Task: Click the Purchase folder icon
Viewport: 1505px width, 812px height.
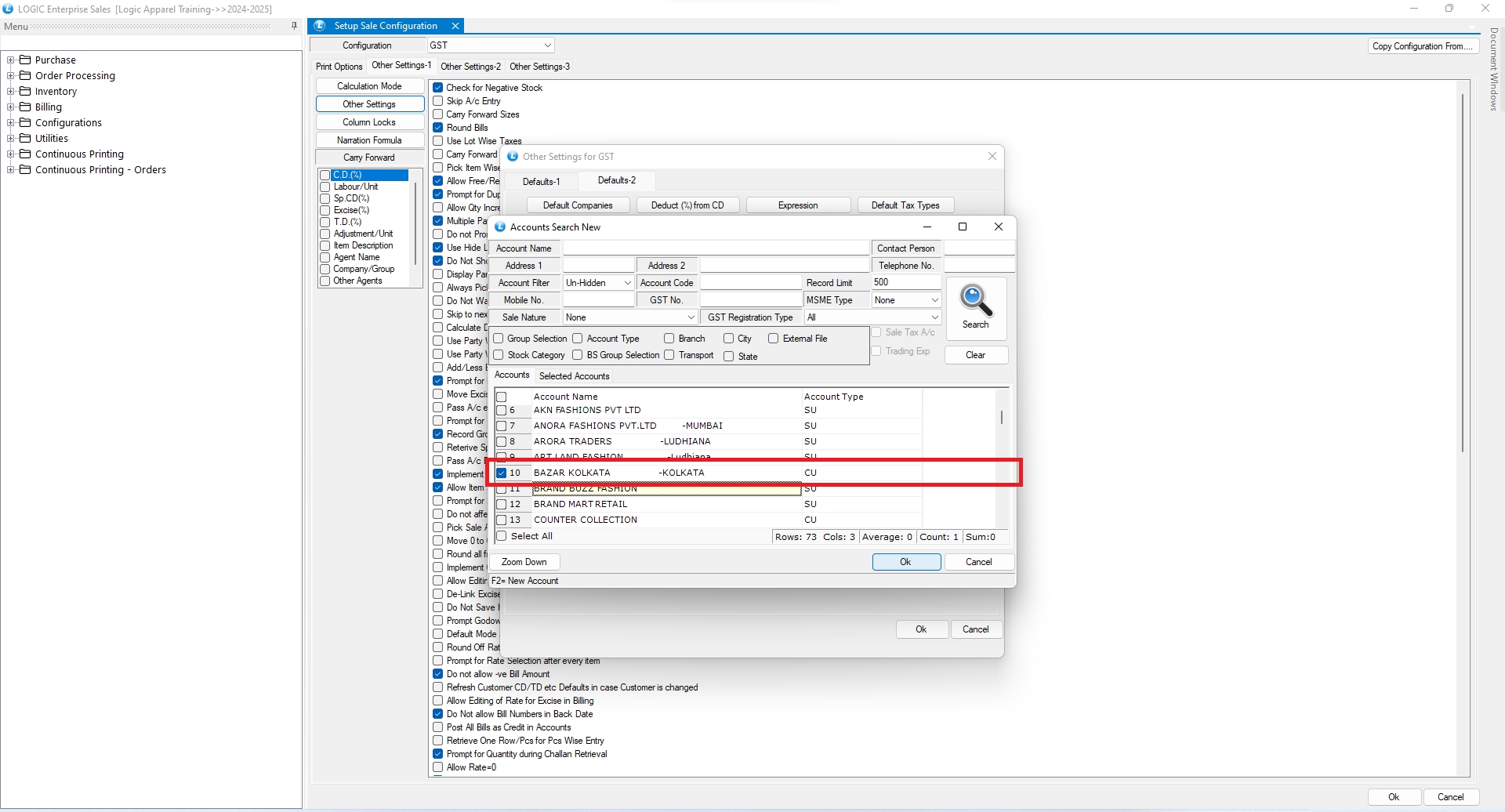Action: 25,60
